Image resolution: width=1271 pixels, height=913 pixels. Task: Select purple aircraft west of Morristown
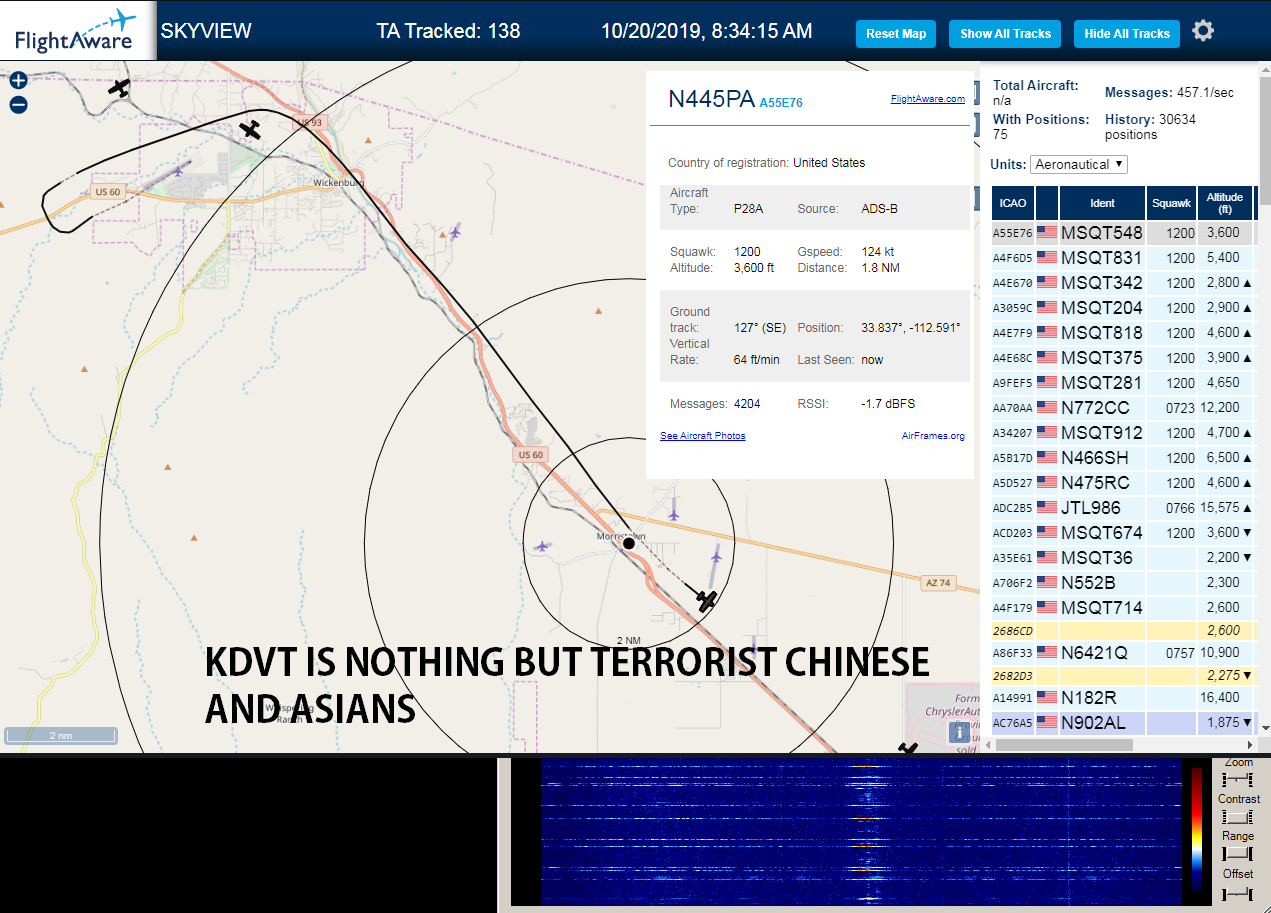[x=543, y=546]
